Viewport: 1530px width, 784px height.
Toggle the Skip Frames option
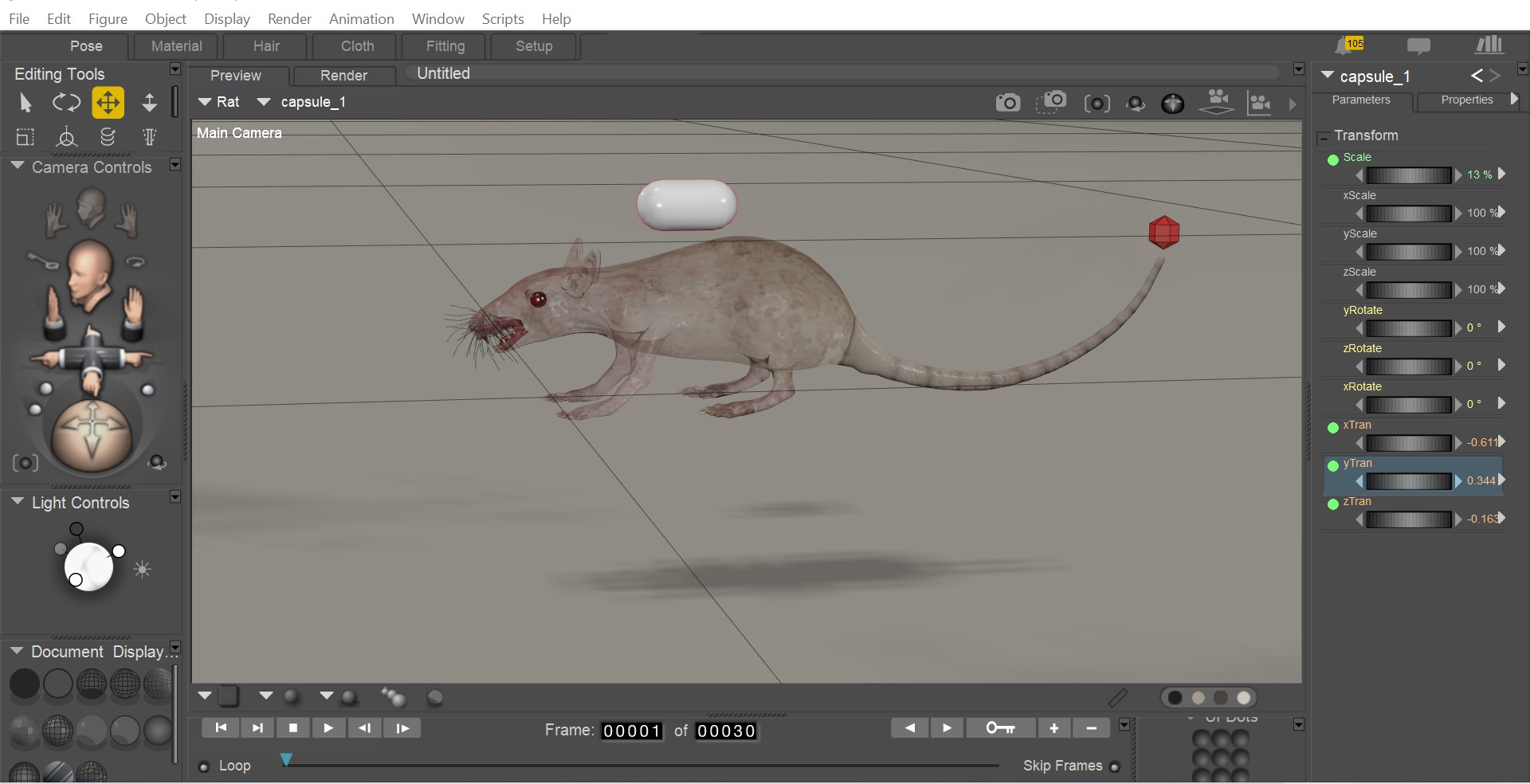pyautogui.click(x=1114, y=766)
